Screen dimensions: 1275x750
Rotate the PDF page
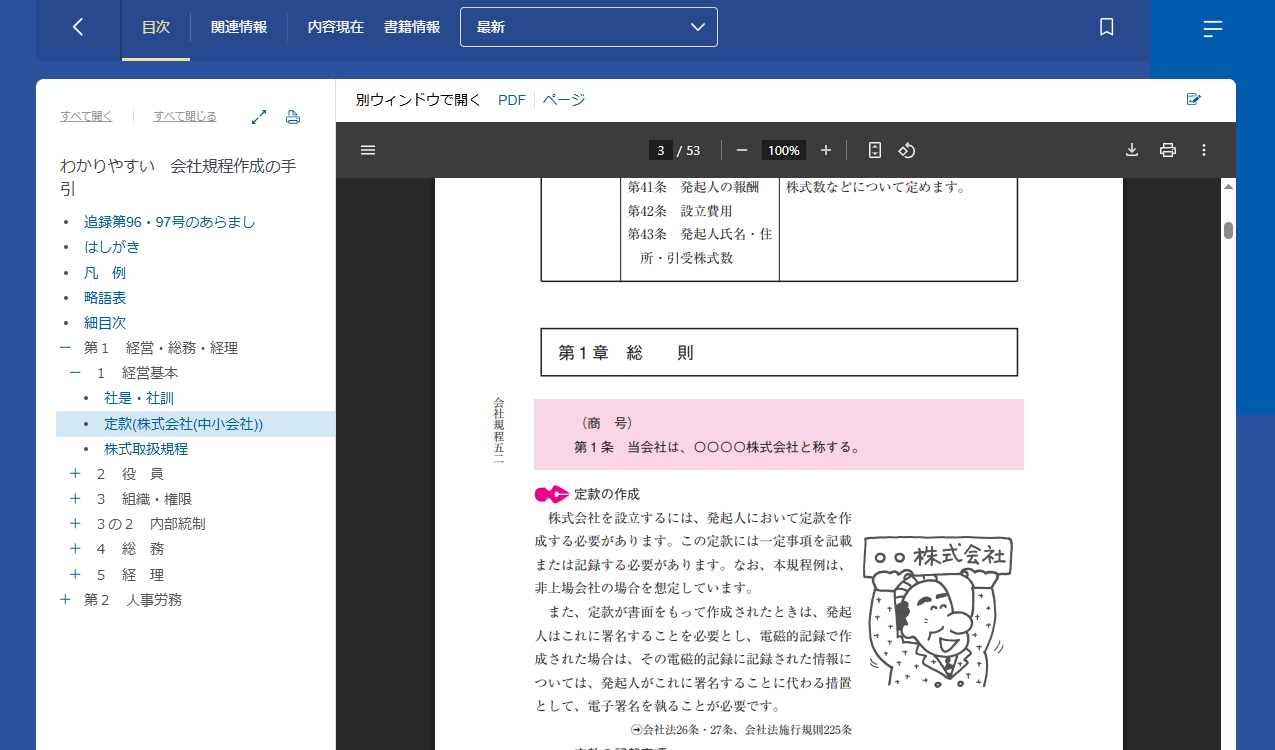(x=907, y=150)
